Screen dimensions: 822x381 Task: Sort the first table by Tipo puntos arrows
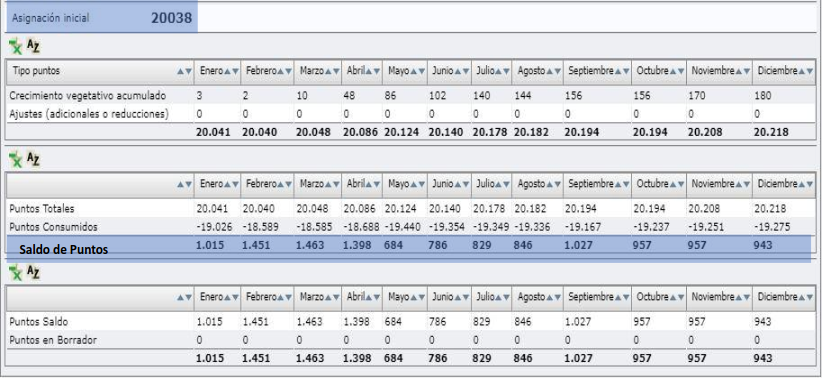184,71
